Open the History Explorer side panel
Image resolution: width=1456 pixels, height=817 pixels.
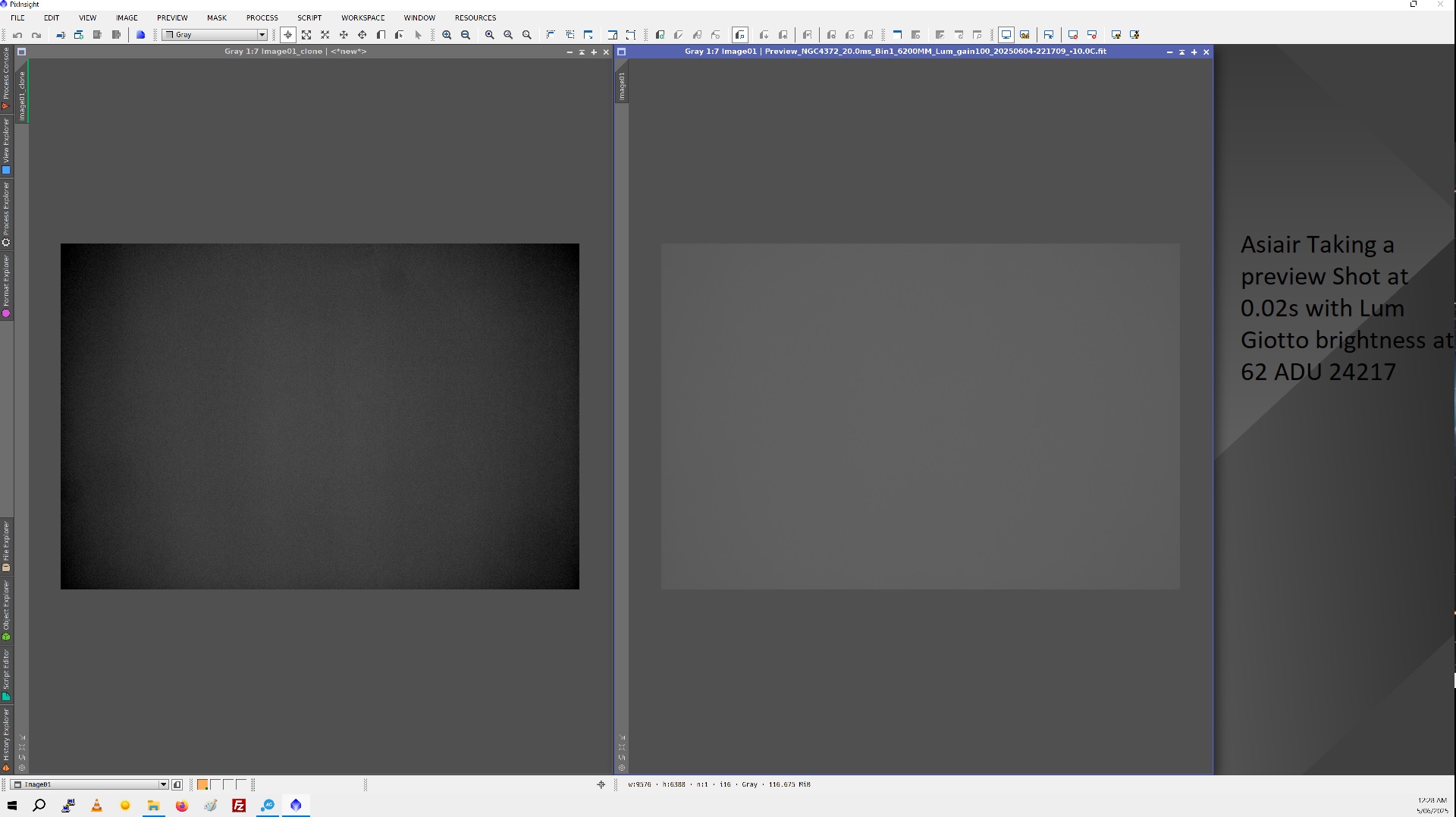click(x=6, y=740)
